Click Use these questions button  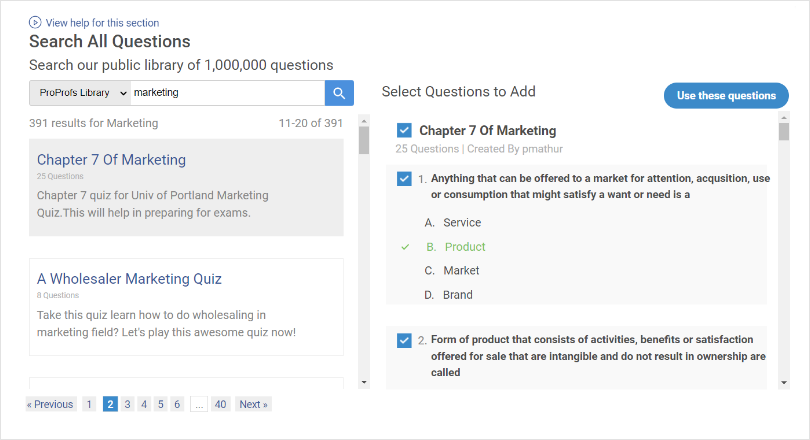tap(726, 96)
